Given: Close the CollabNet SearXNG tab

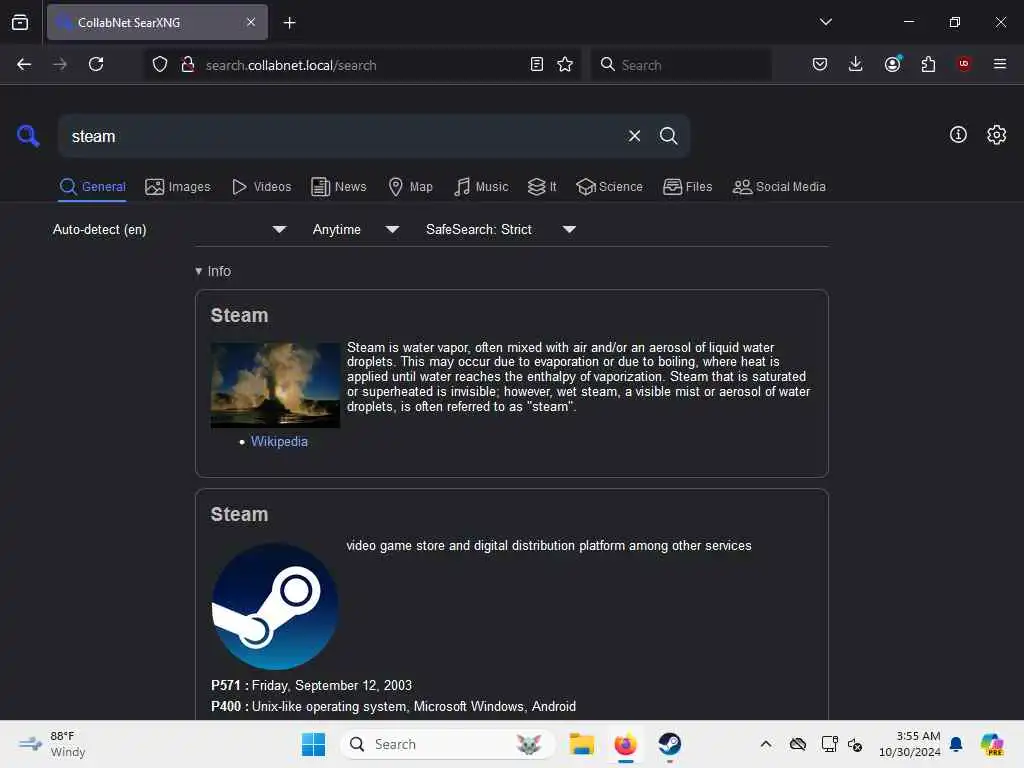Looking at the screenshot, I should (x=251, y=22).
